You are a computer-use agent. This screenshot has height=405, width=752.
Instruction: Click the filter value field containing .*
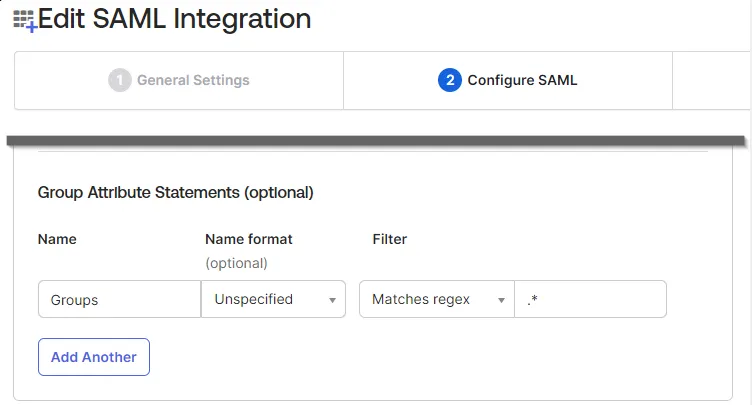pyautogui.click(x=590, y=299)
